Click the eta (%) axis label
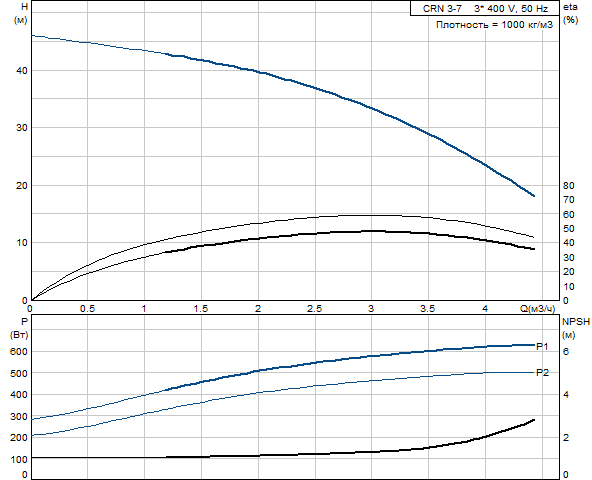The image size is (592, 480). pos(570,13)
